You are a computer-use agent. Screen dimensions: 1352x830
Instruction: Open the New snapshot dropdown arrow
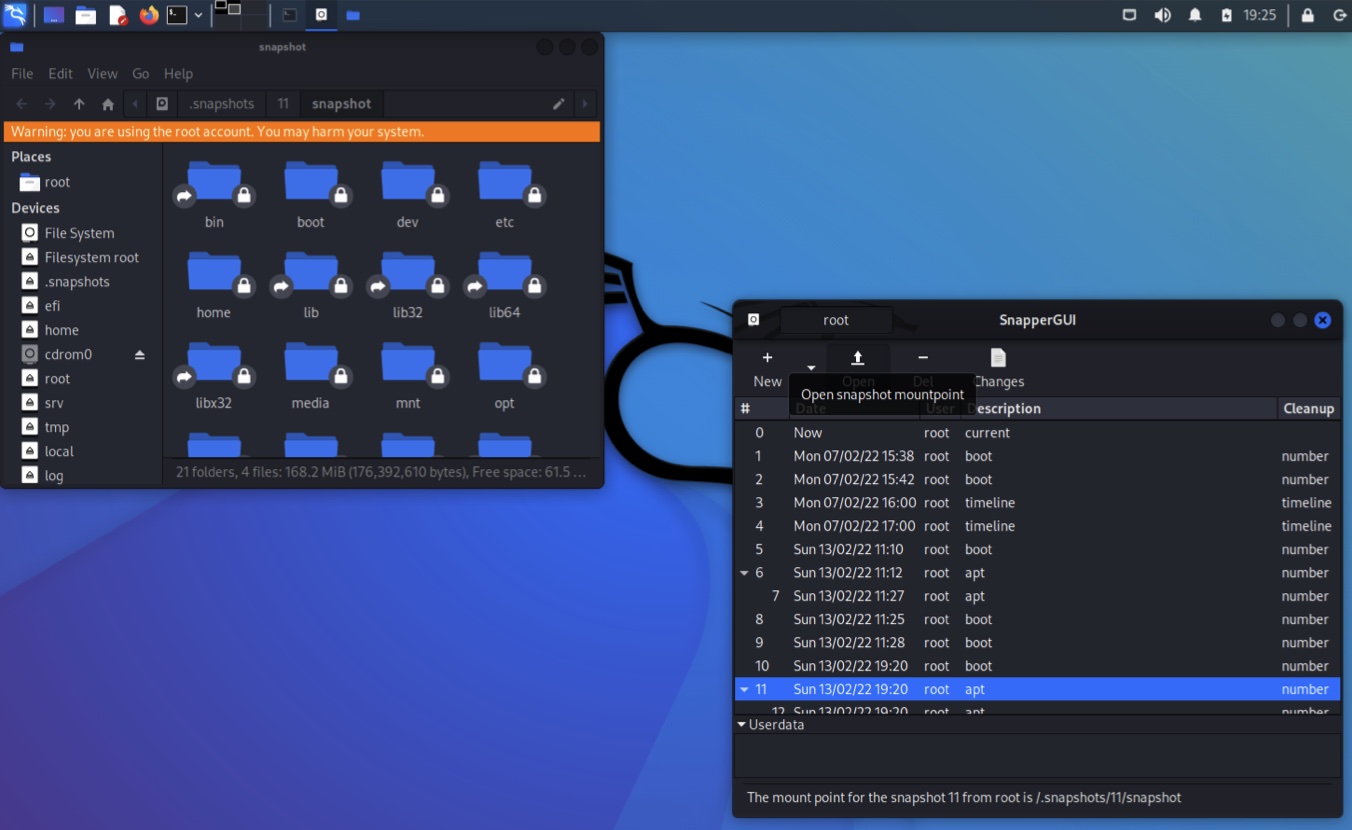pos(811,368)
